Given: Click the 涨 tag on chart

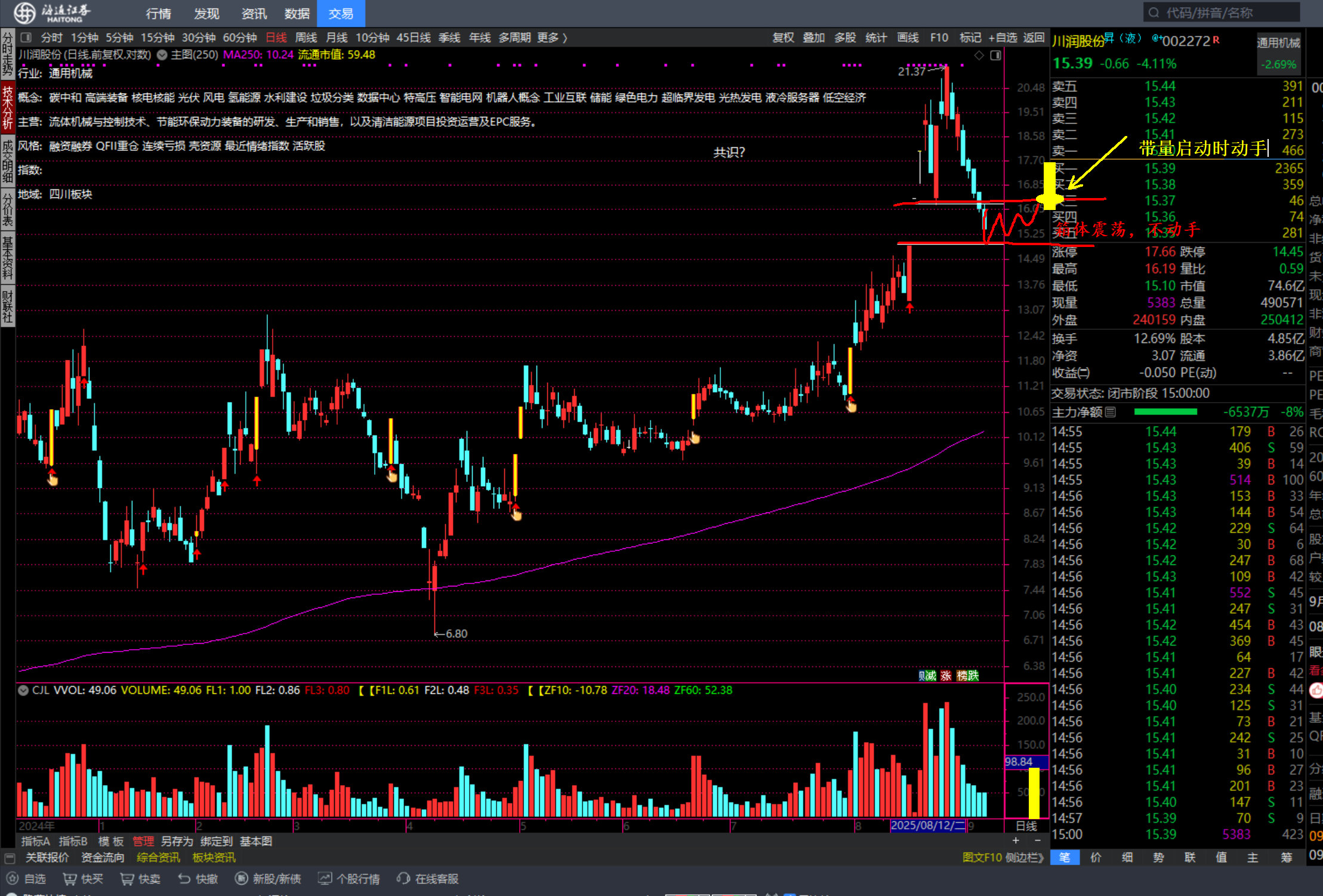Looking at the screenshot, I should tap(946, 675).
